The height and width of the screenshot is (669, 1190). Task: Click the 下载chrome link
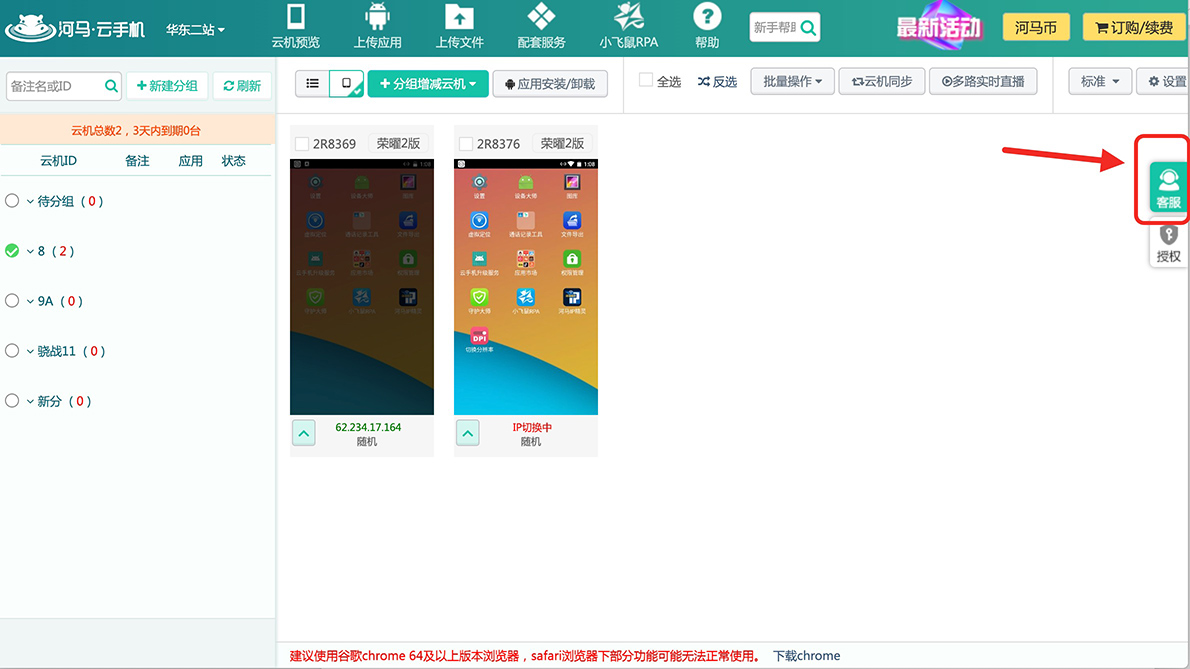[806, 656]
